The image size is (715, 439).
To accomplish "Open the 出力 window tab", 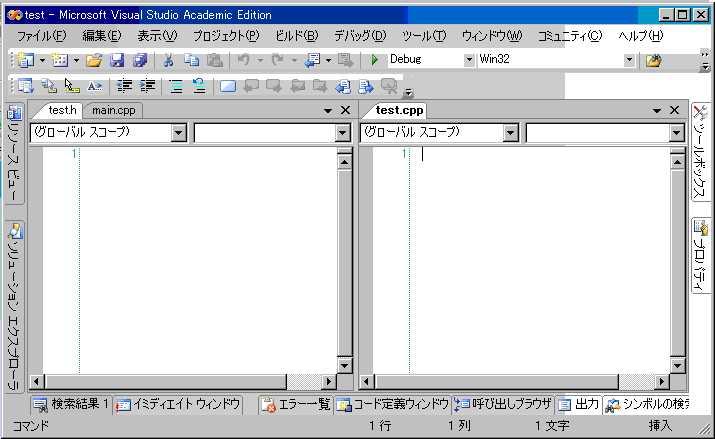I will point(578,404).
